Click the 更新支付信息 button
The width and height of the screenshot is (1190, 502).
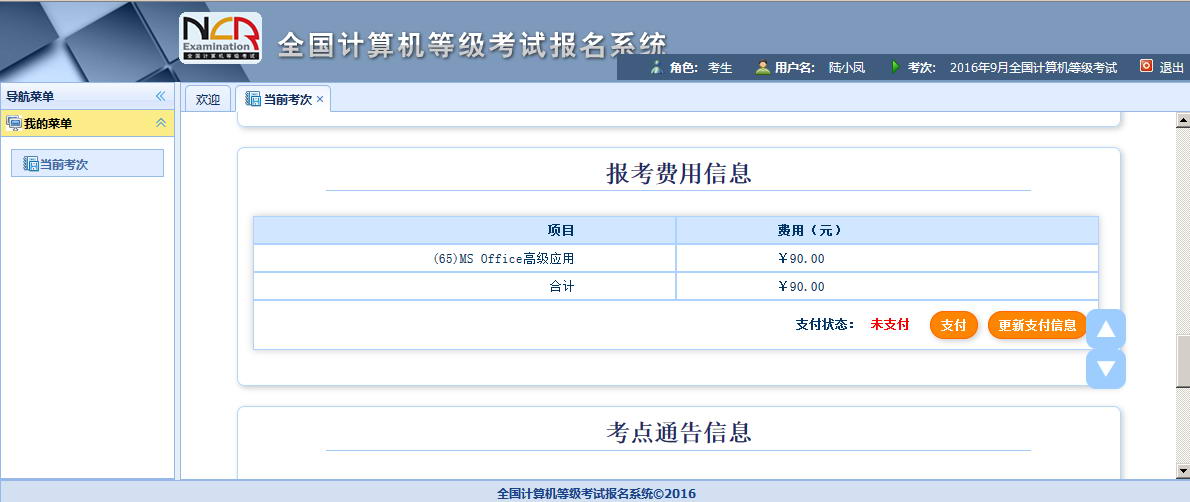pyautogui.click(x=1037, y=325)
